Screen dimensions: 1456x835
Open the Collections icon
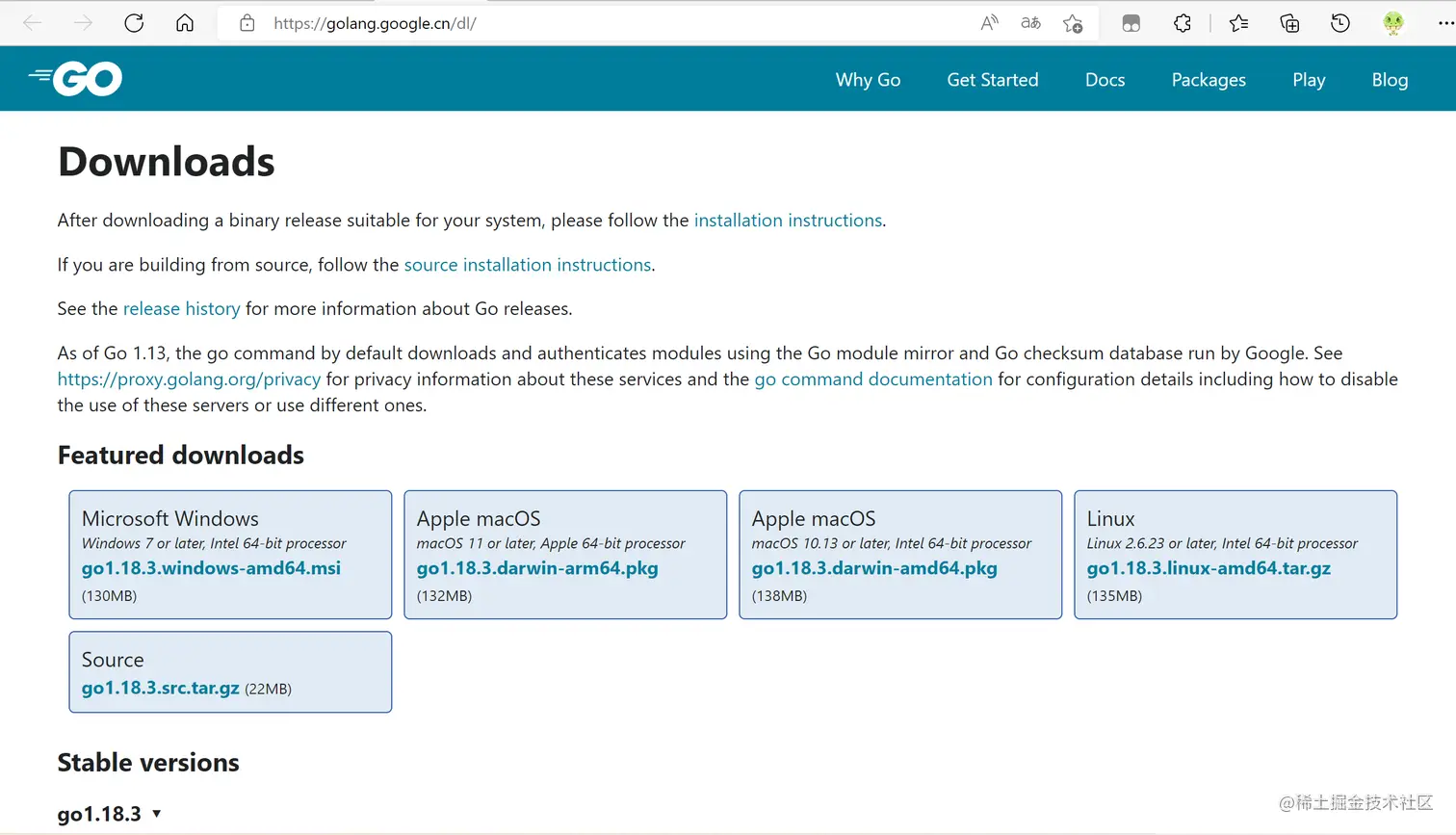tap(1289, 23)
